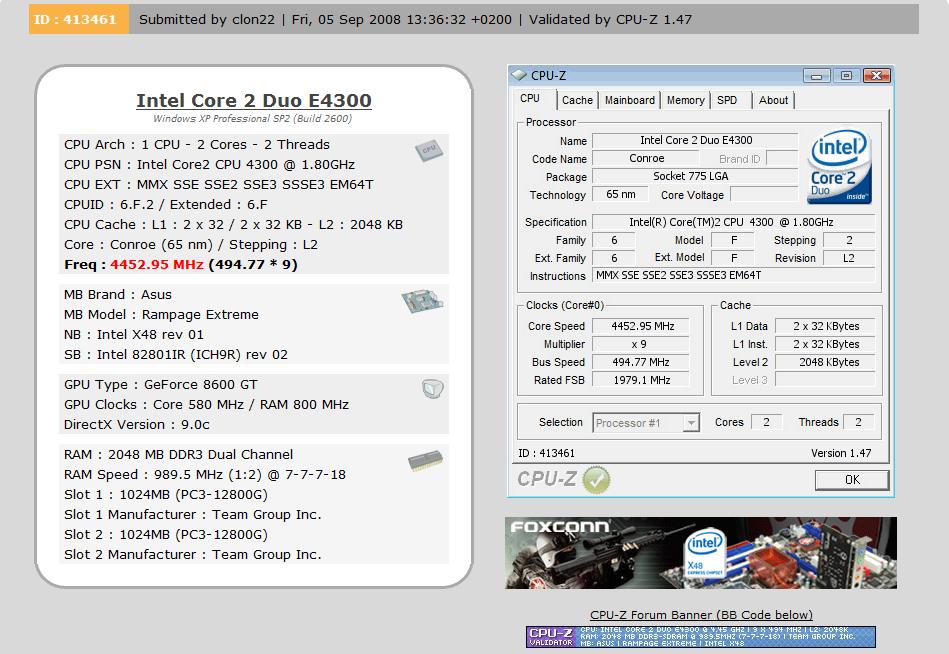The image size is (949, 654).
Task: Click the Package Socket 775 LGA field
Action: coord(695,177)
